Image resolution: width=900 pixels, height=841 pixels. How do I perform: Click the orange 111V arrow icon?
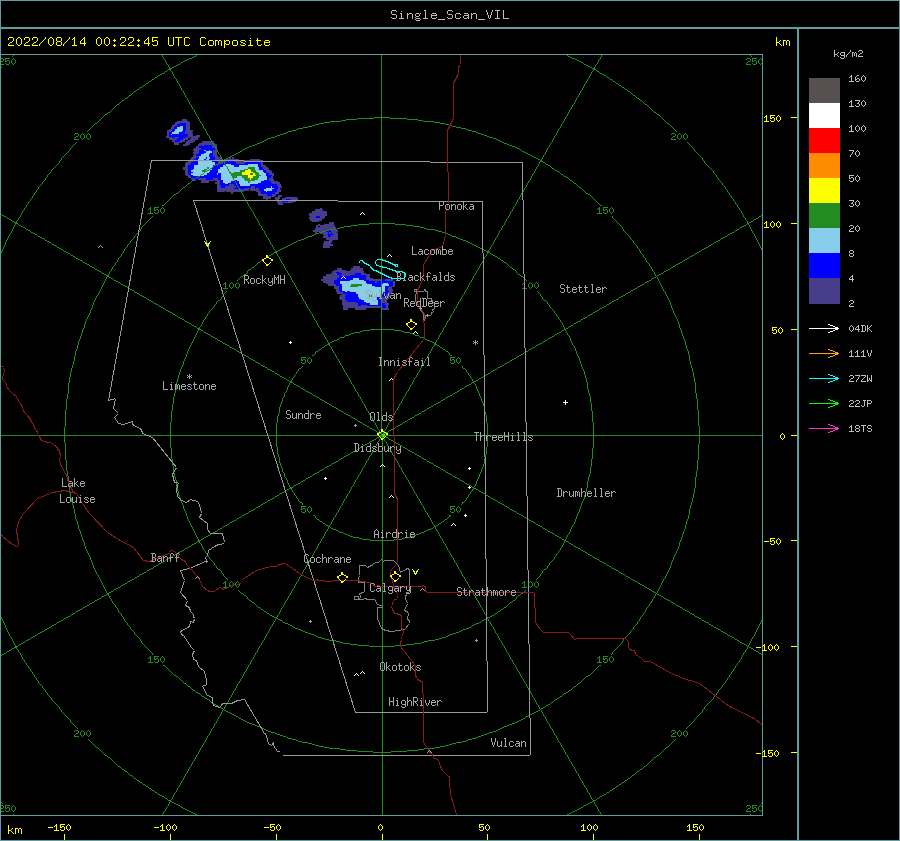[824, 354]
